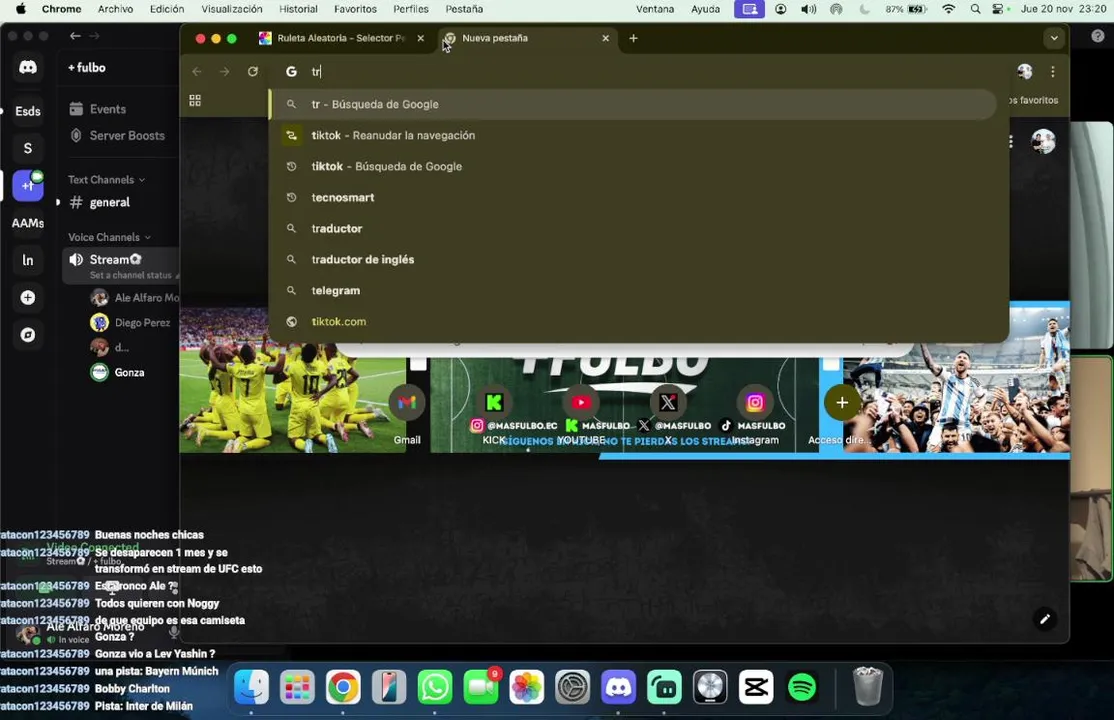Open Spotify from the Dock

(802, 687)
